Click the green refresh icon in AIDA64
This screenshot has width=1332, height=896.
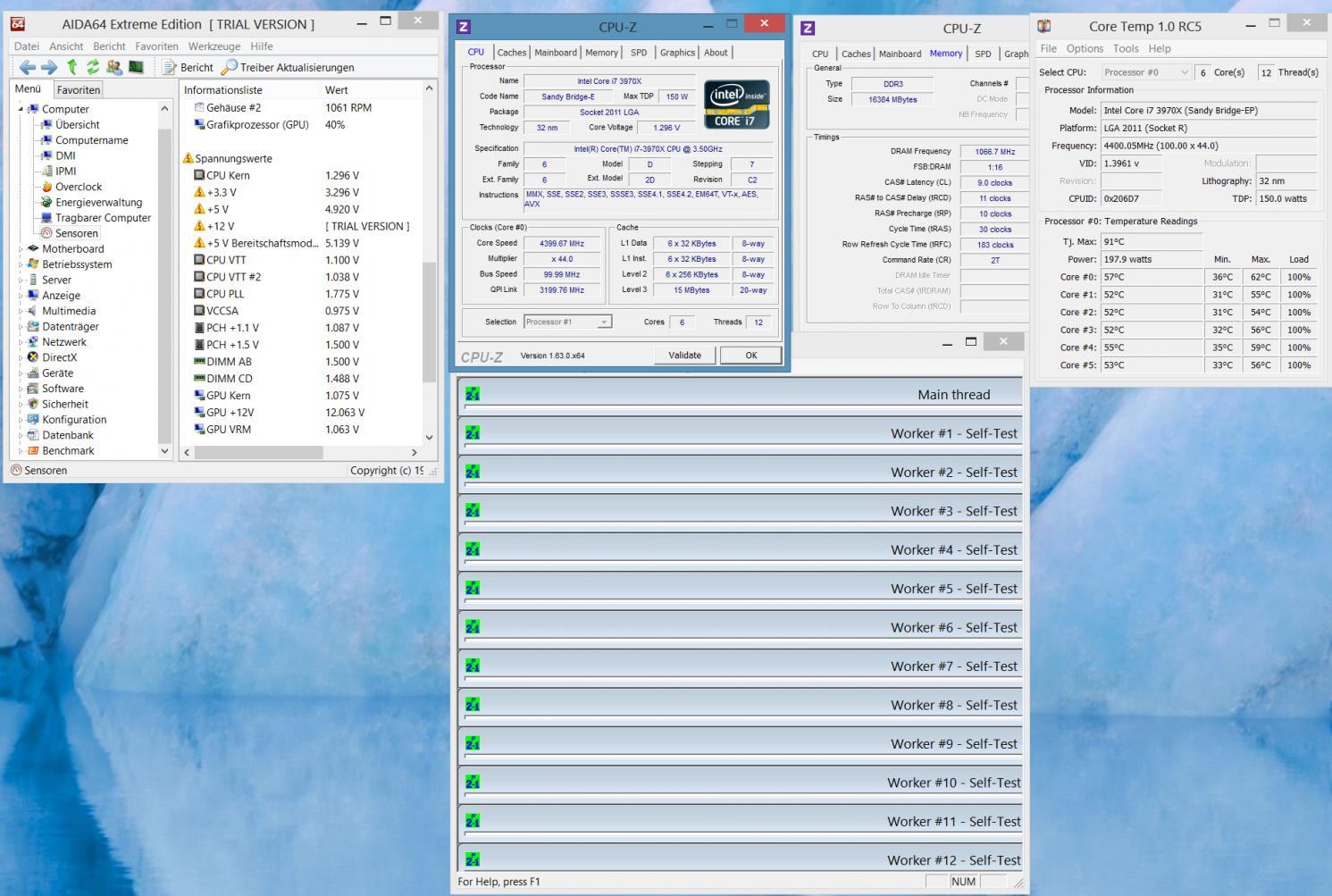92,67
